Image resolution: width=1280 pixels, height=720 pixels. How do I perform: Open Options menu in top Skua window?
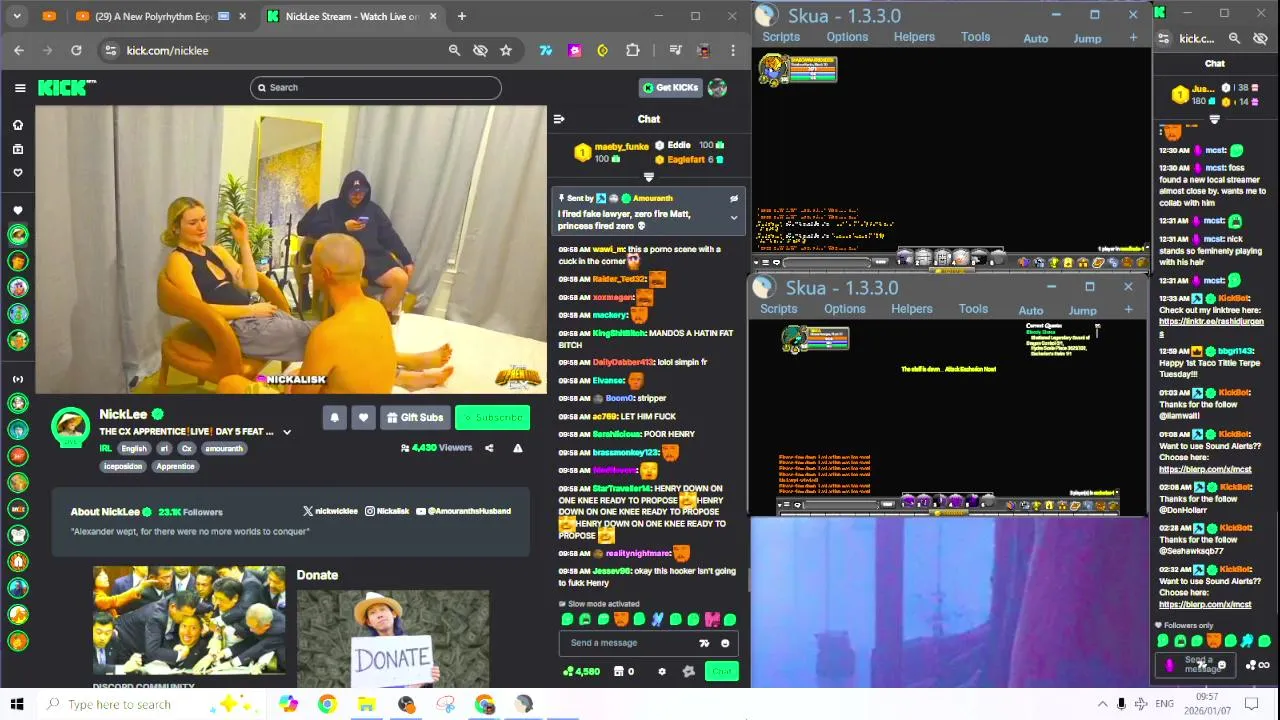[x=847, y=37]
